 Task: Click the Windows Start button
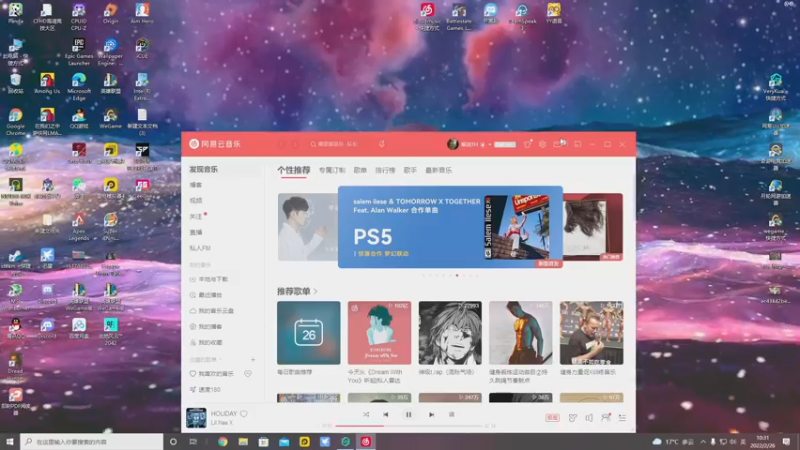point(10,442)
